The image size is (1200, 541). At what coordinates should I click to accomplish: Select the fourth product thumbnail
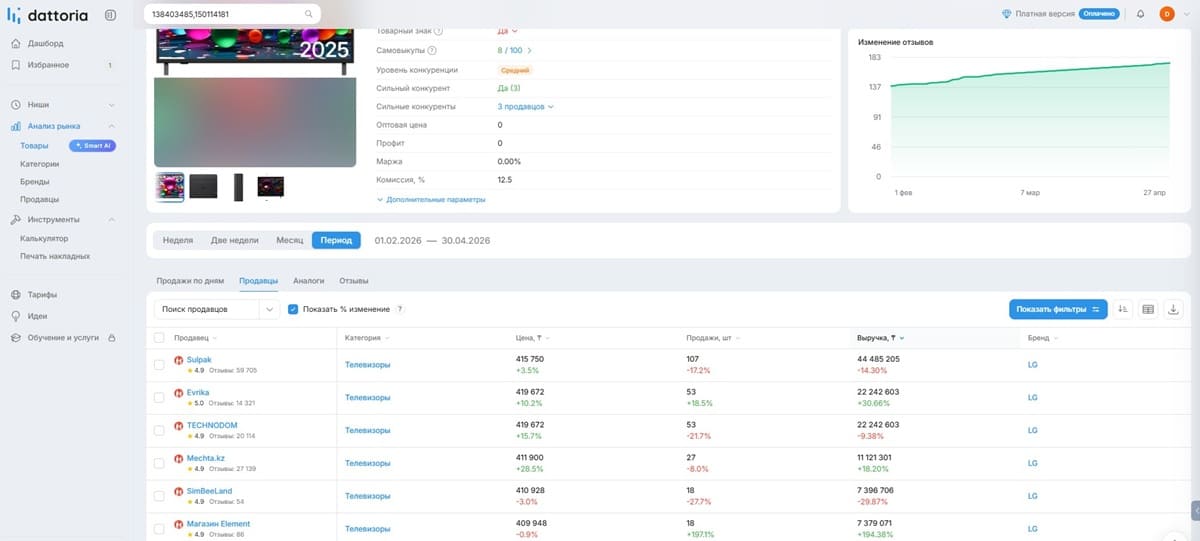point(270,187)
